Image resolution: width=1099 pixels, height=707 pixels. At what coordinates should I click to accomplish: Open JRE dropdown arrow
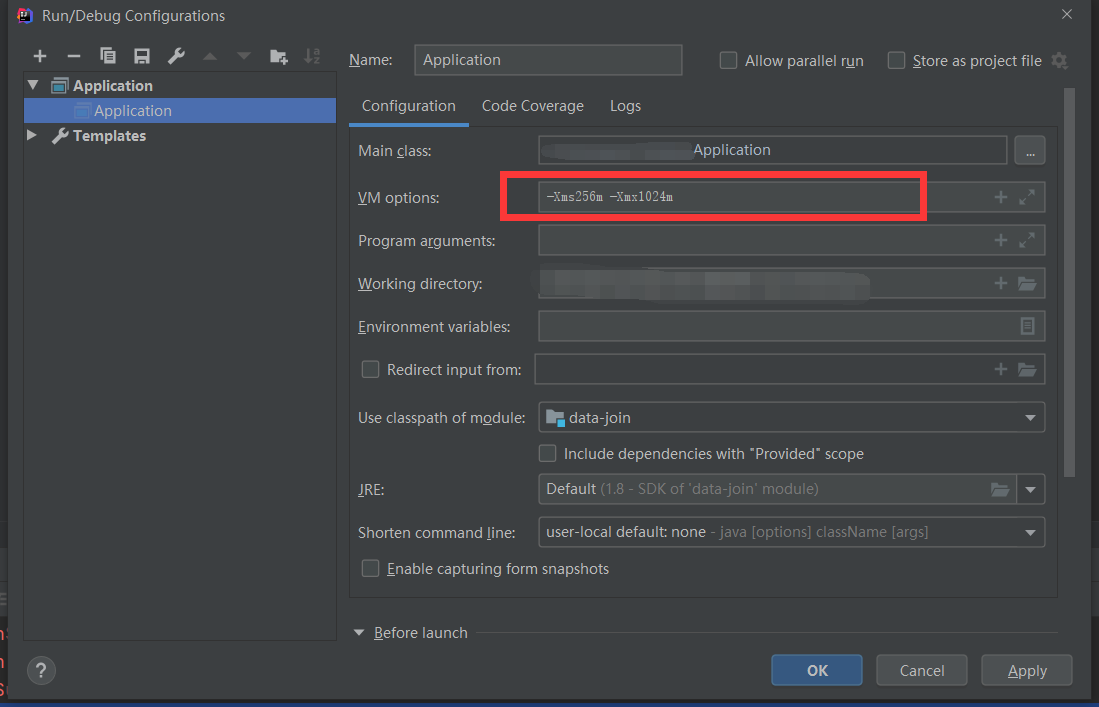(x=1030, y=489)
